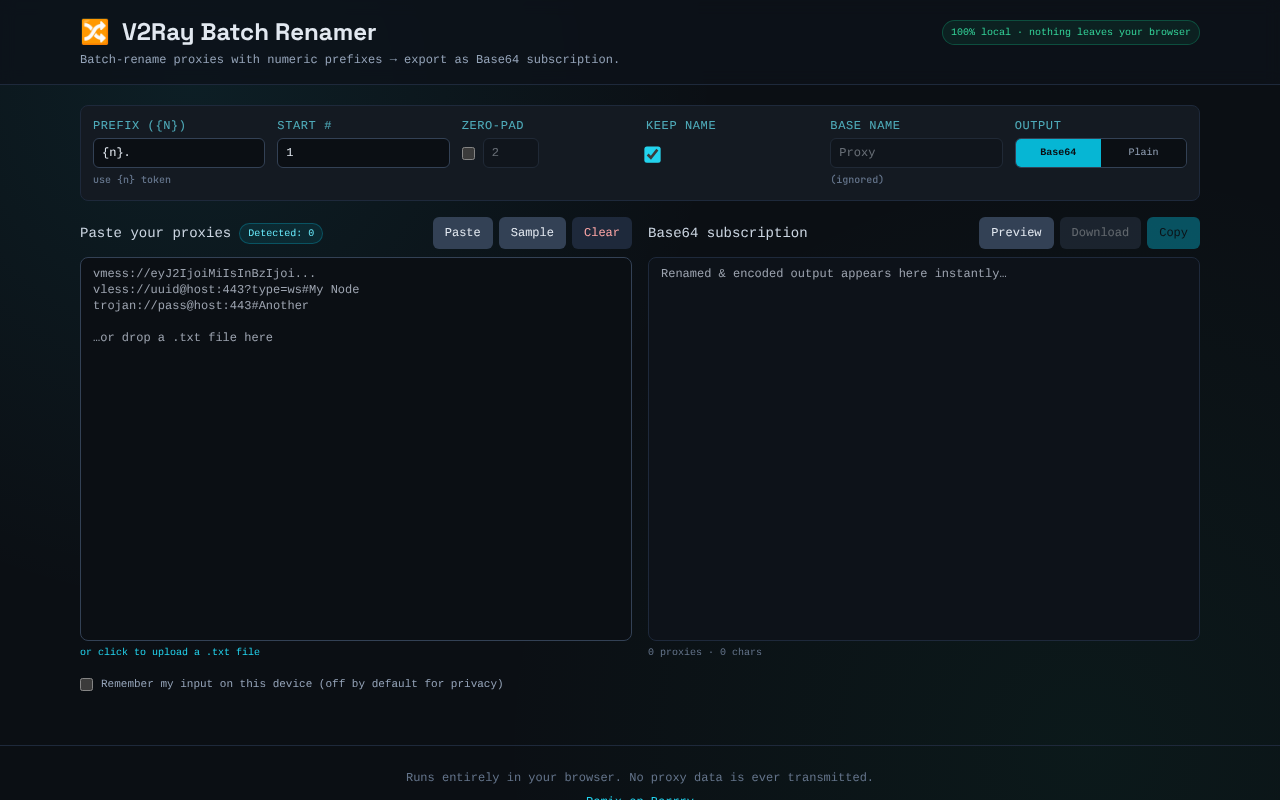Load the Sample proxies
Image resolution: width=1280 pixels, height=800 pixels.
pos(532,233)
